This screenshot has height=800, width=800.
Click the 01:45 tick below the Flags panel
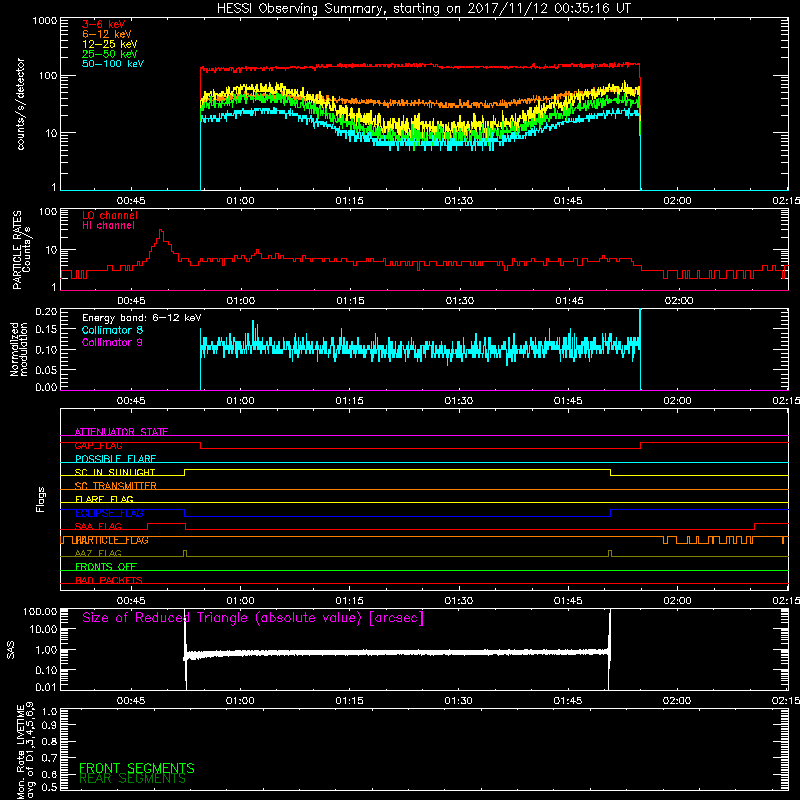tap(568, 601)
